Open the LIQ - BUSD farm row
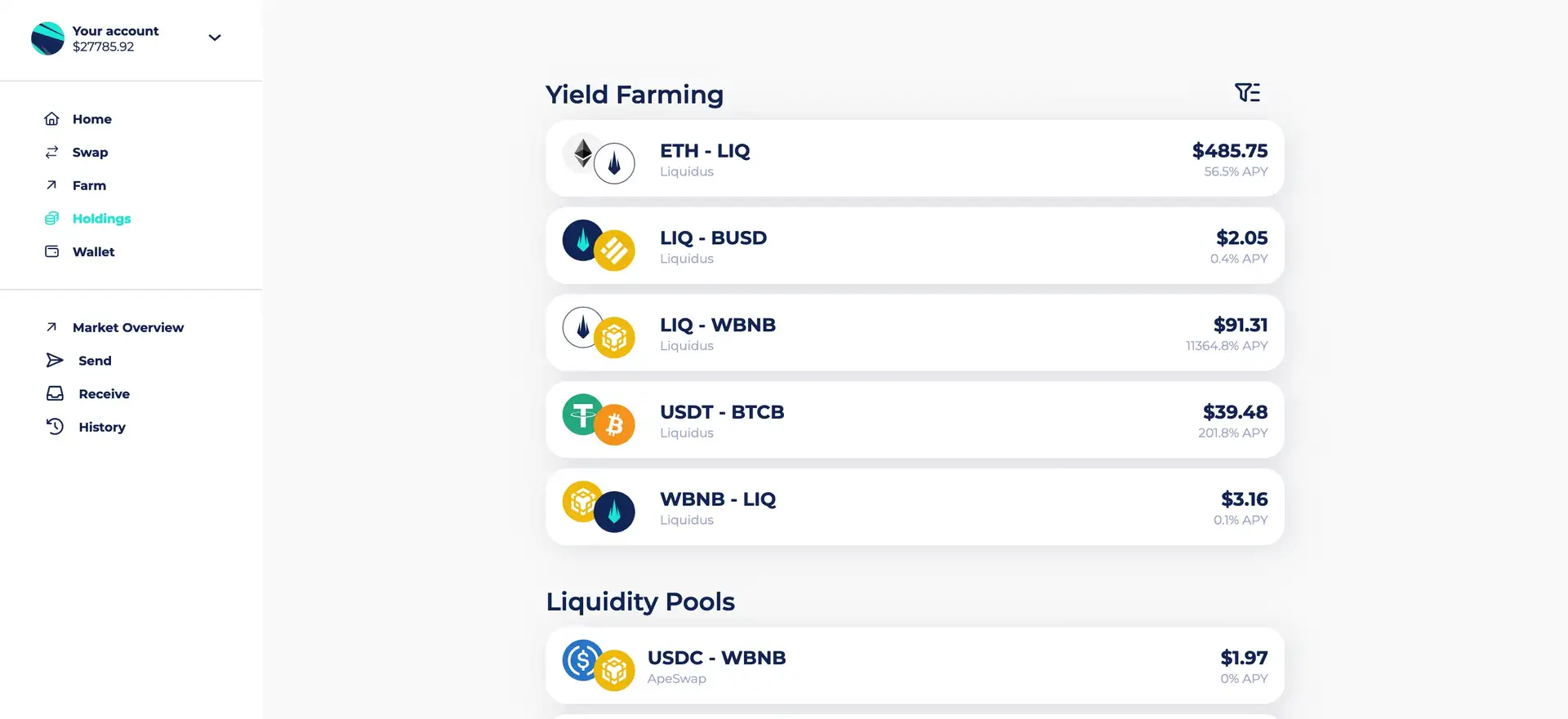Viewport: 1568px width, 719px height. click(915, 246)
